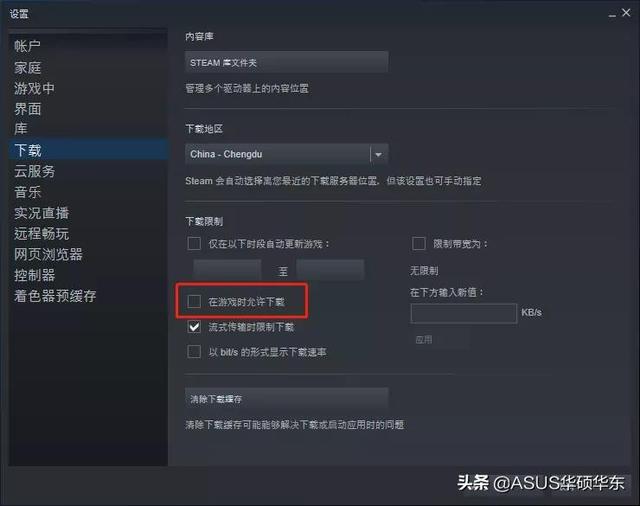Image resolution: width=640 pixels, height=506 pixels.
Task: Enable 仅在以下时段自动更新游戏 checkbox
Action: pyautogui.click(x=194, y=244)
